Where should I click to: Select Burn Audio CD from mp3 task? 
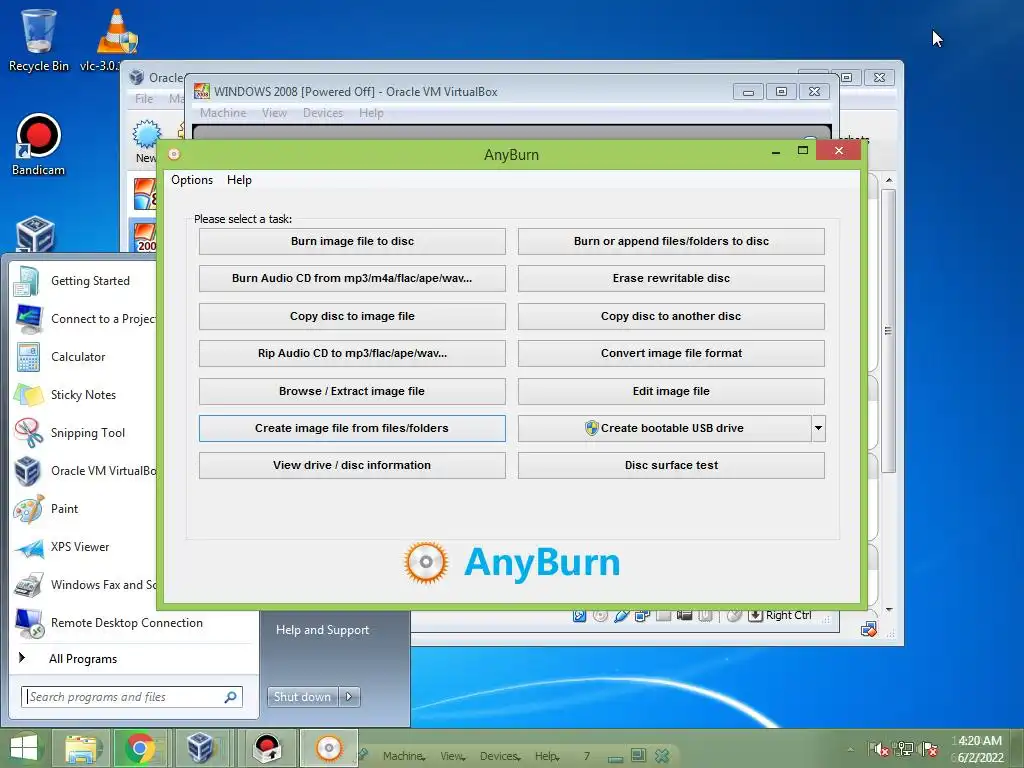point(352,278)
